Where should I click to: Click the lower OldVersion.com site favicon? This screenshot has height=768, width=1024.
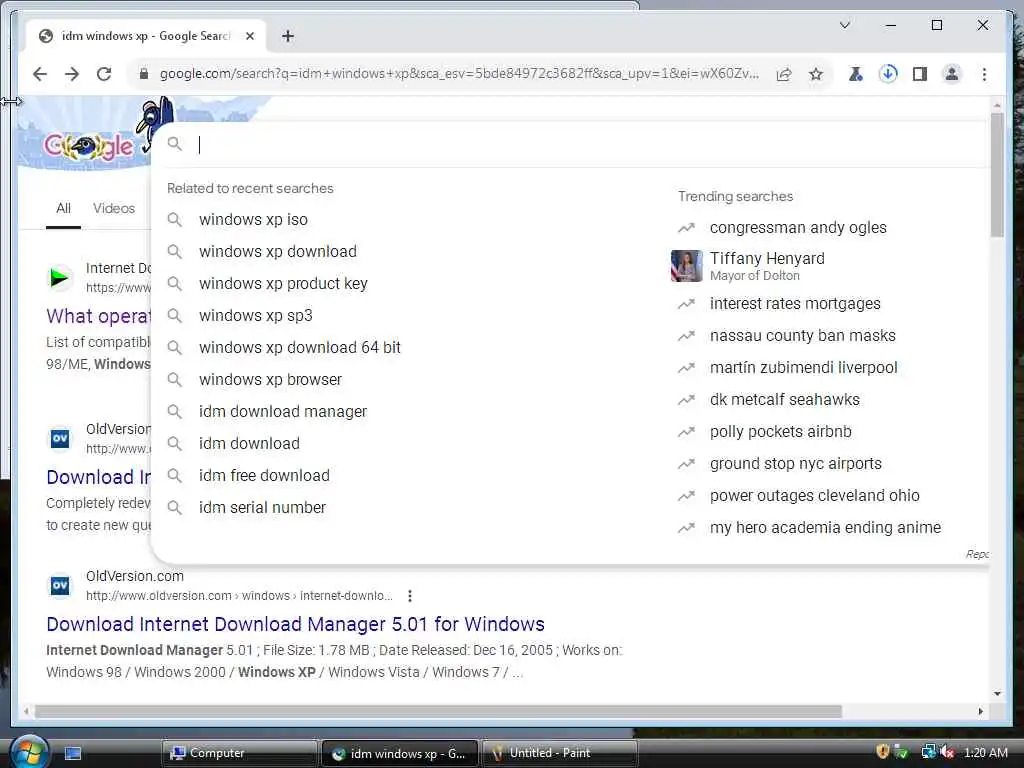pyautogui.click(x=60, y=585)
